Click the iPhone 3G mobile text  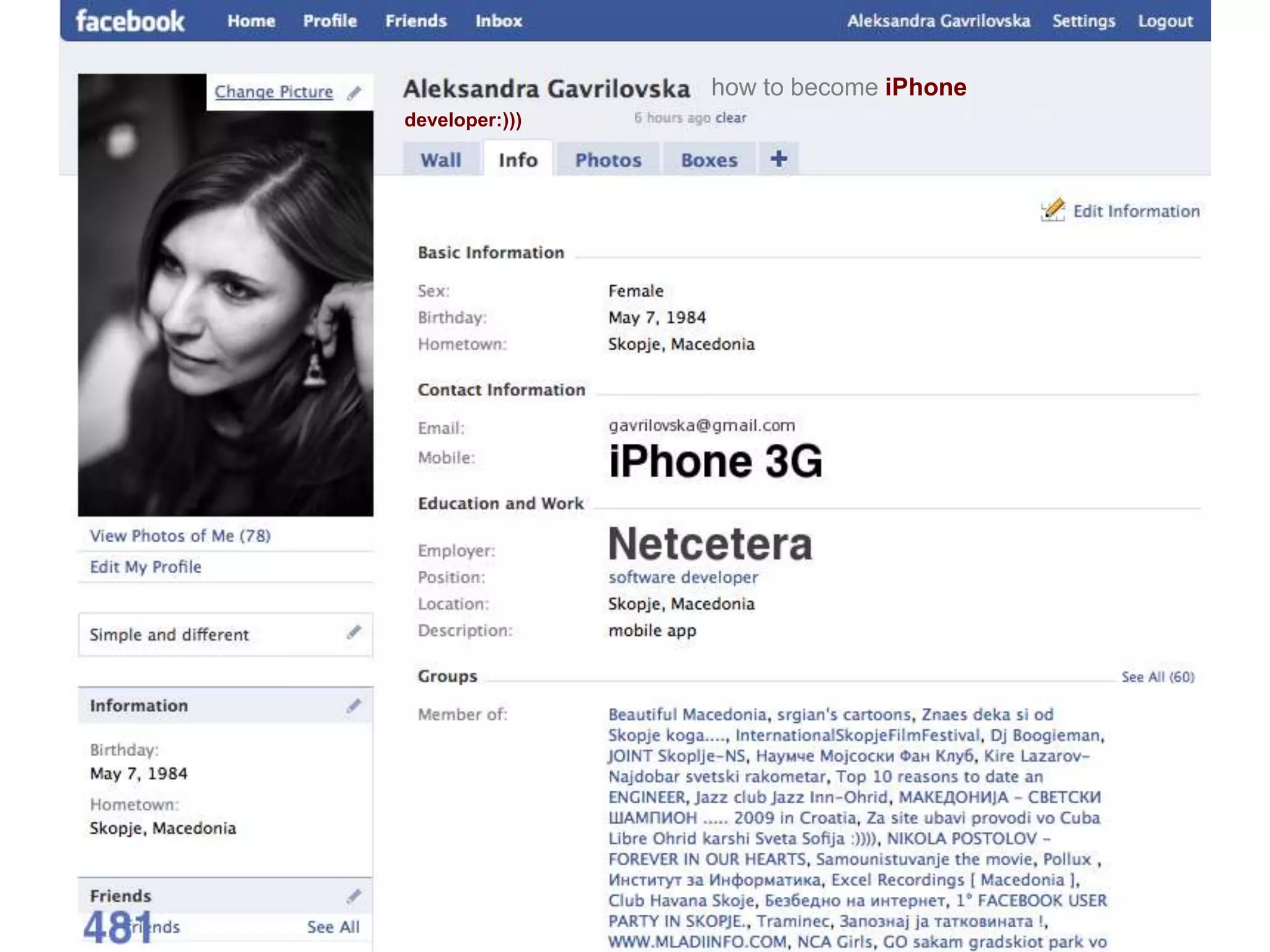click(716, 461)
